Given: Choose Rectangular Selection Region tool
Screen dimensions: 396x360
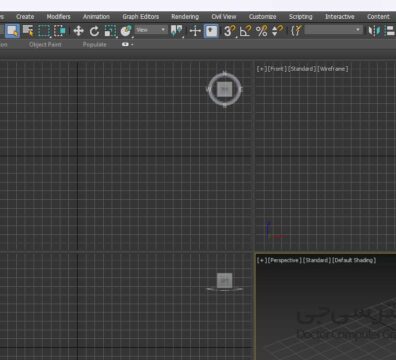Looking at the screenshot, I should (44, 31).
